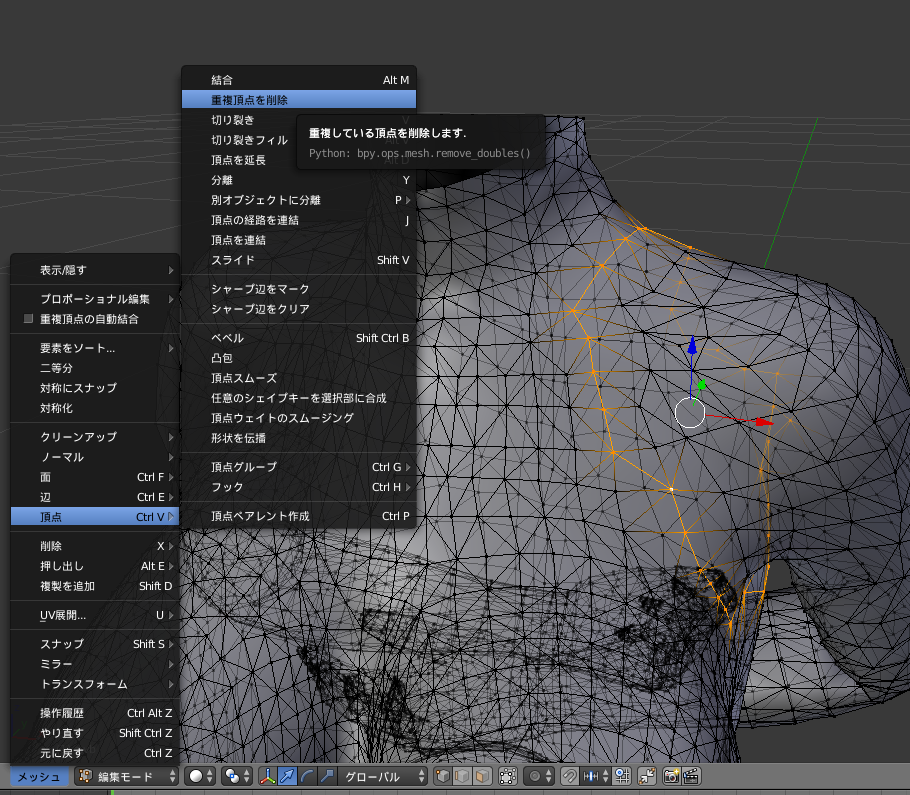Image resolution: width=910 pixels, height=795 pixels.
Task: Click the snap grid icon beside snap element
Action: click(622, 776)
